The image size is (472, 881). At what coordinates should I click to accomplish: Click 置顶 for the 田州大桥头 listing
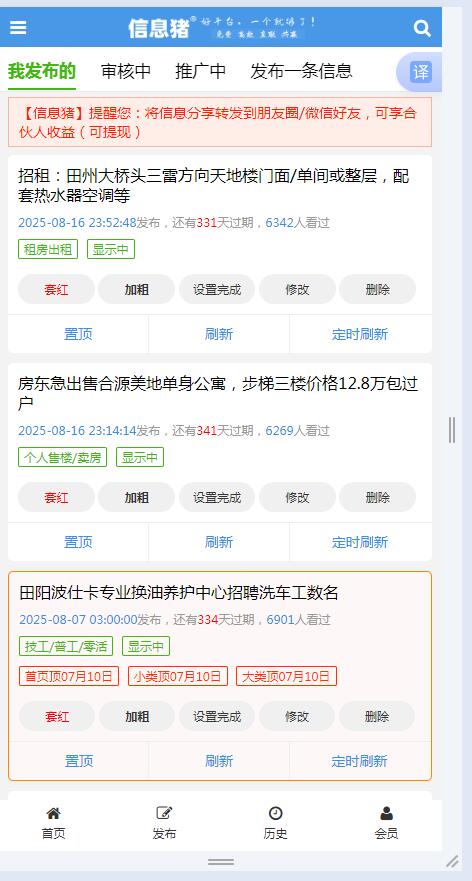click(x=78, y=334)
